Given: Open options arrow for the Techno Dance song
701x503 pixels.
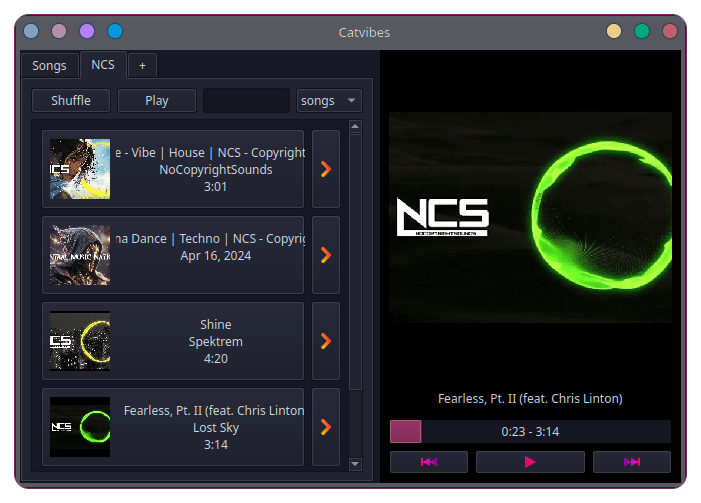Looking at the screenshot, I should [326, 255].
